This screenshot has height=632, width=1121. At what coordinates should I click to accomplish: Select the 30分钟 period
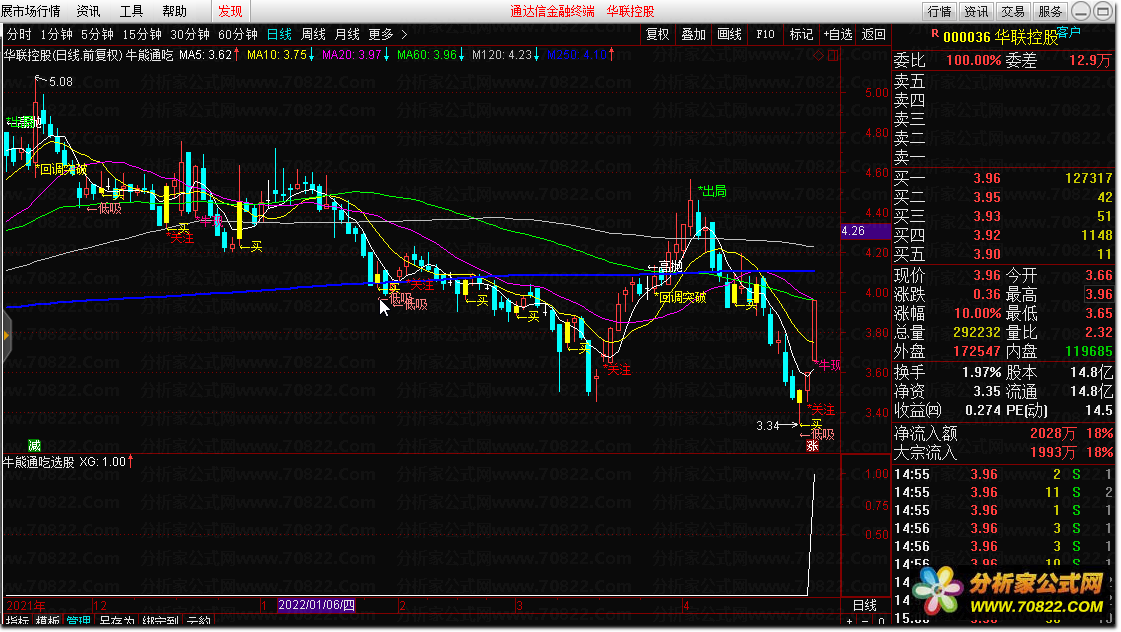190,34
